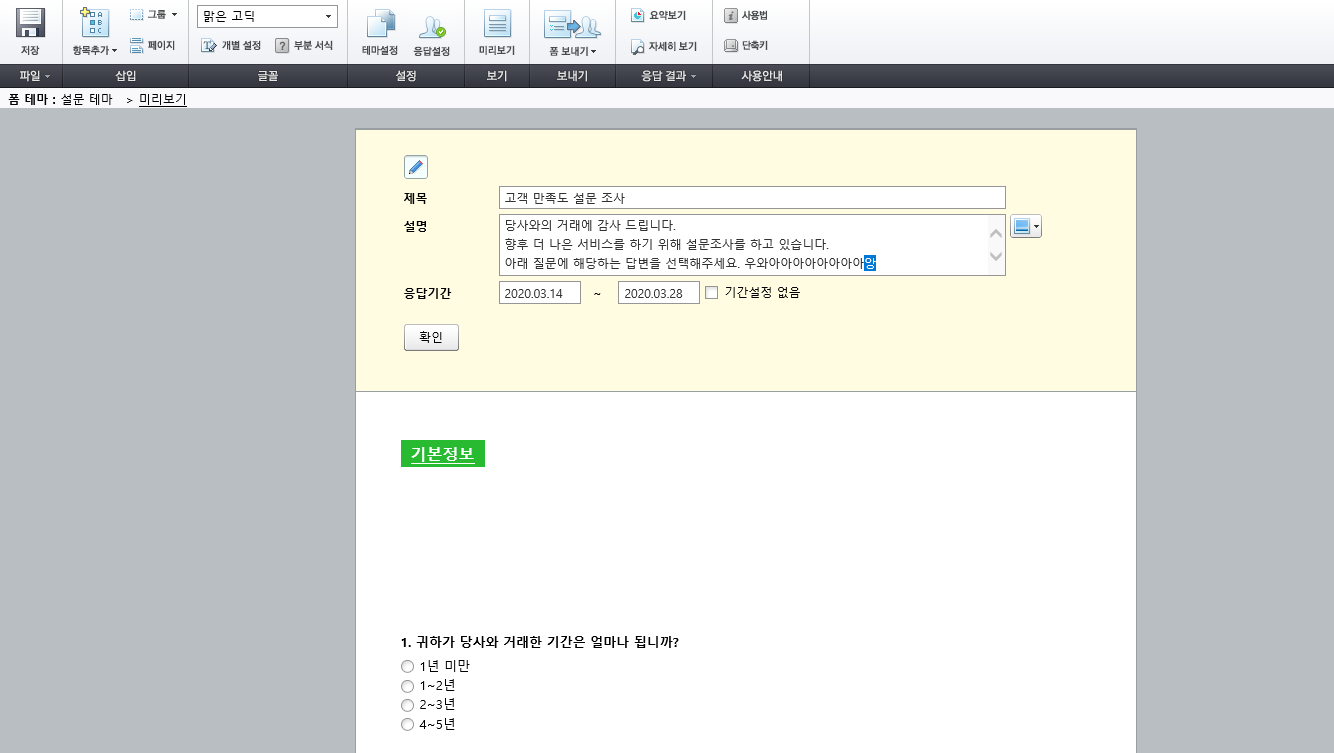Image resolution: width=1334 pixels, height=753 pixels.
Task: Click the 저장 floppy disk save icon
Action: tap(31, 23)
